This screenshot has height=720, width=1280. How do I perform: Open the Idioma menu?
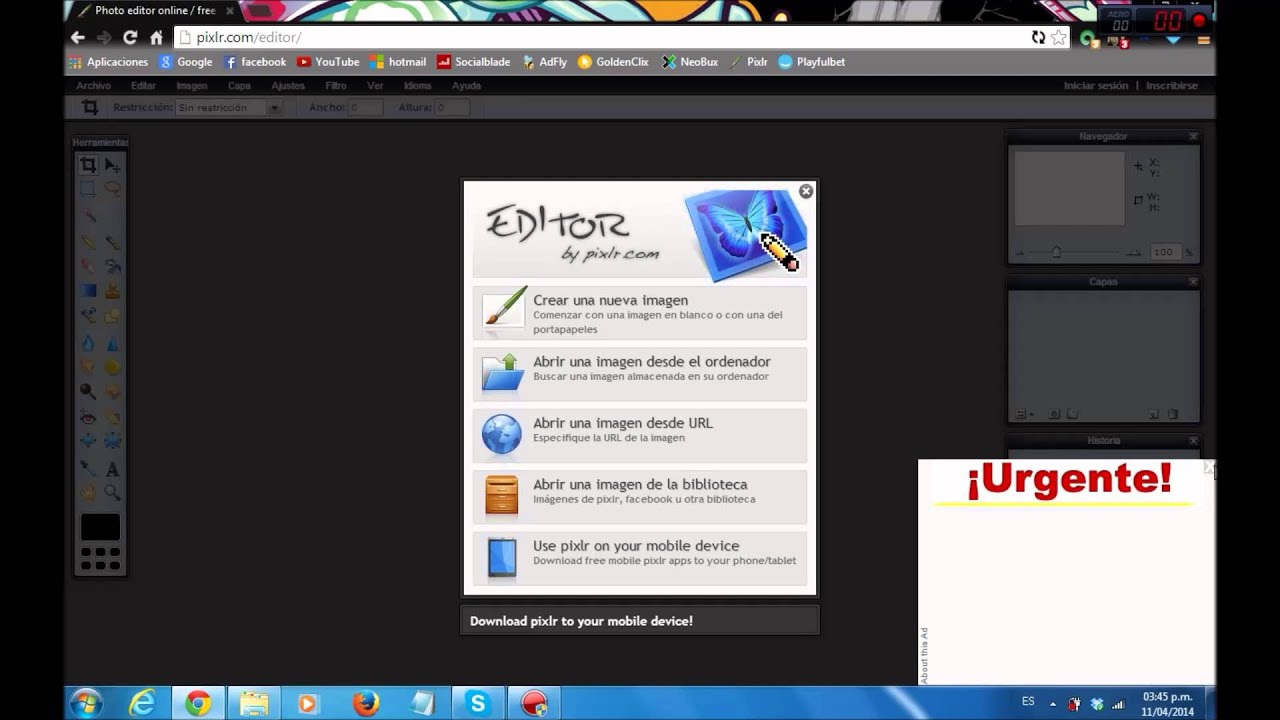click(418, 86)
